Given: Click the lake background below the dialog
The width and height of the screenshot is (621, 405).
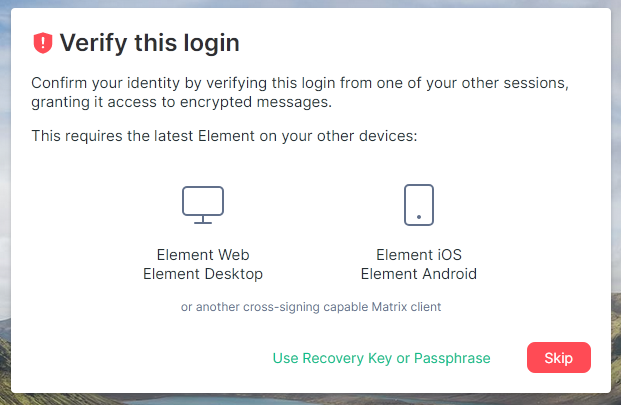Looking at the screenshot, I should tap(222, 400).
